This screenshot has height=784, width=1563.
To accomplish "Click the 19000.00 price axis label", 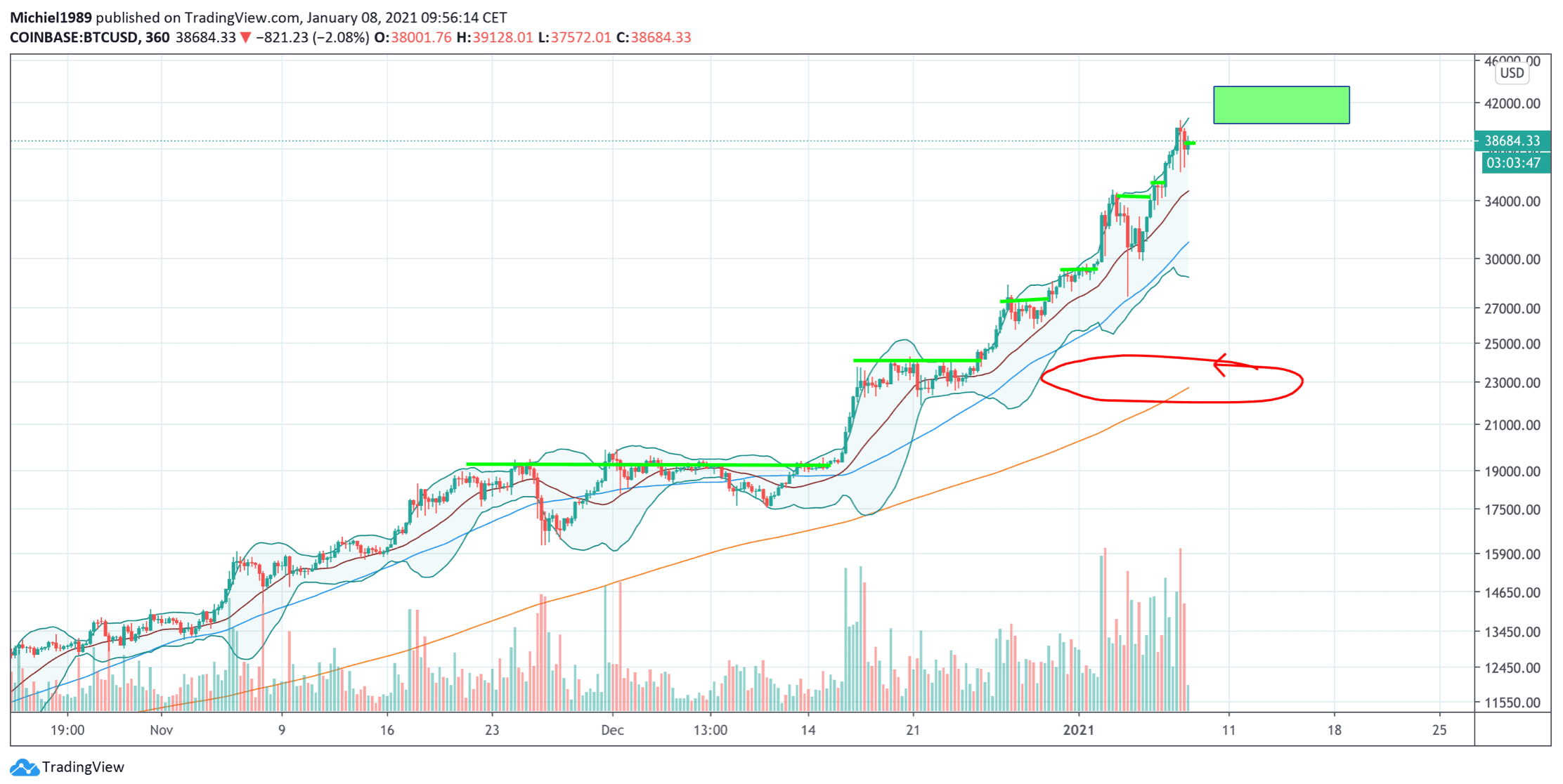I will pos(1512,471).
